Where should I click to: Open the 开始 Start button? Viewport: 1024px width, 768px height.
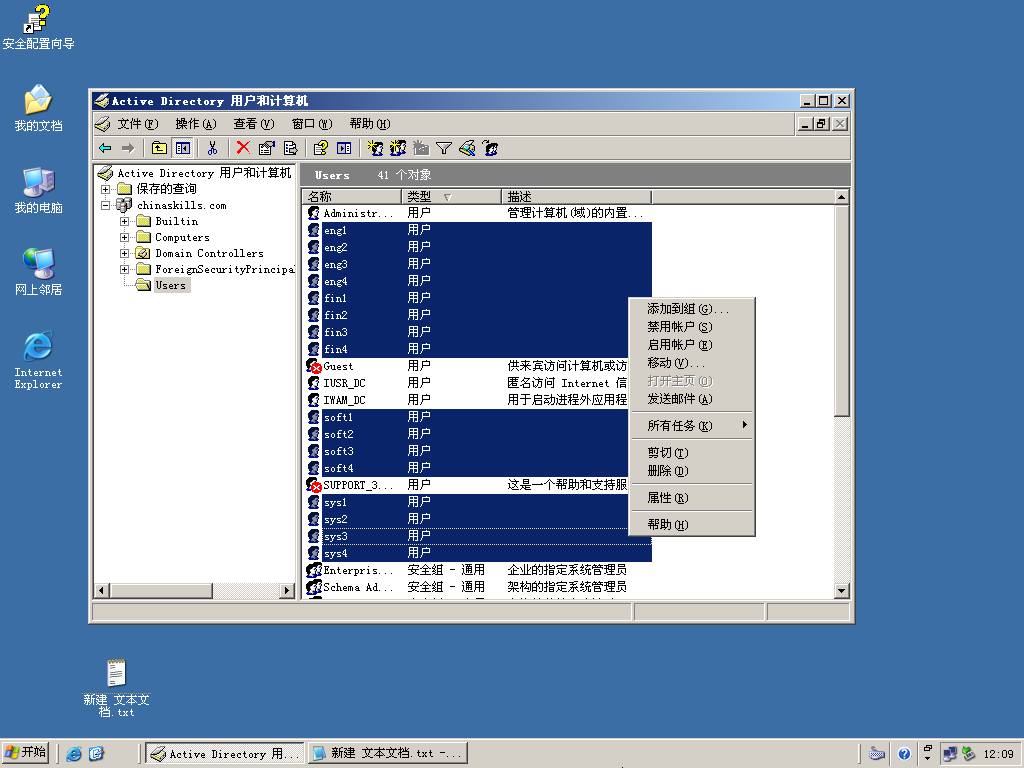(x=25, y=753)
